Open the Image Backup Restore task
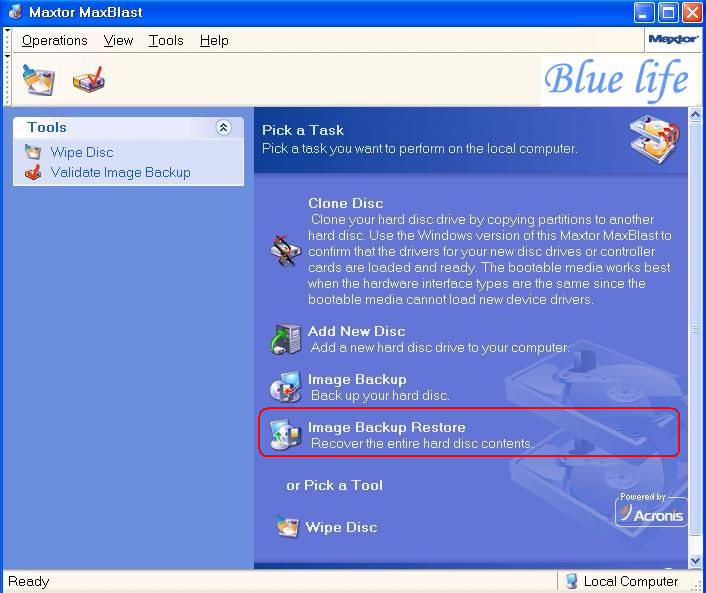 click(x=386, y=427)
